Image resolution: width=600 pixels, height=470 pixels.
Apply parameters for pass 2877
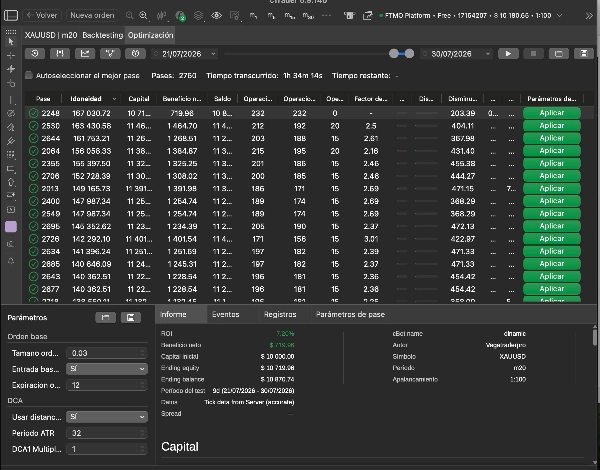pos(552,289)
